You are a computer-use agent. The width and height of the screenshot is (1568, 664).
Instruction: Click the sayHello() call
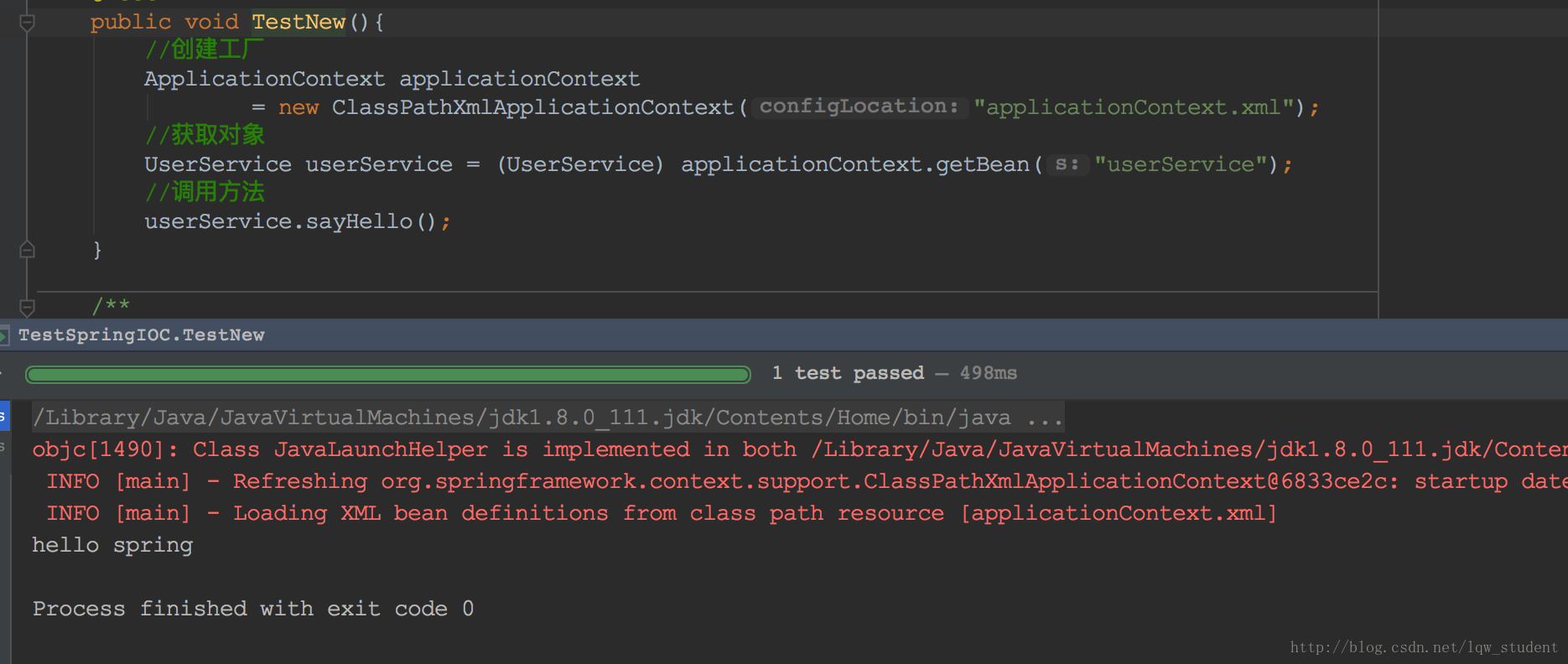tap(371, 221)
